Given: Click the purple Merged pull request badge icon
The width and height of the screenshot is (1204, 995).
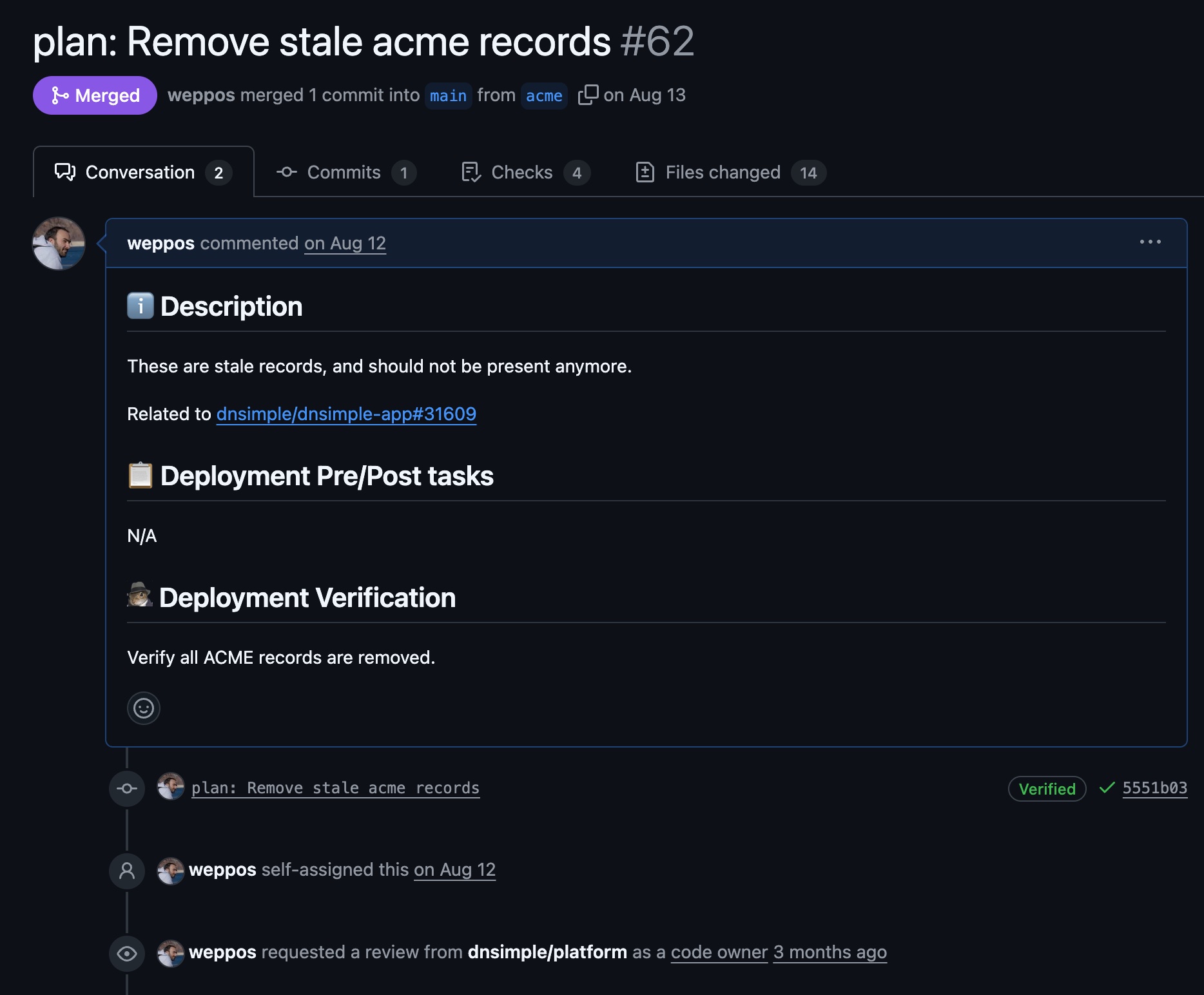Looking at the screenshot, I should coord(60,95).
